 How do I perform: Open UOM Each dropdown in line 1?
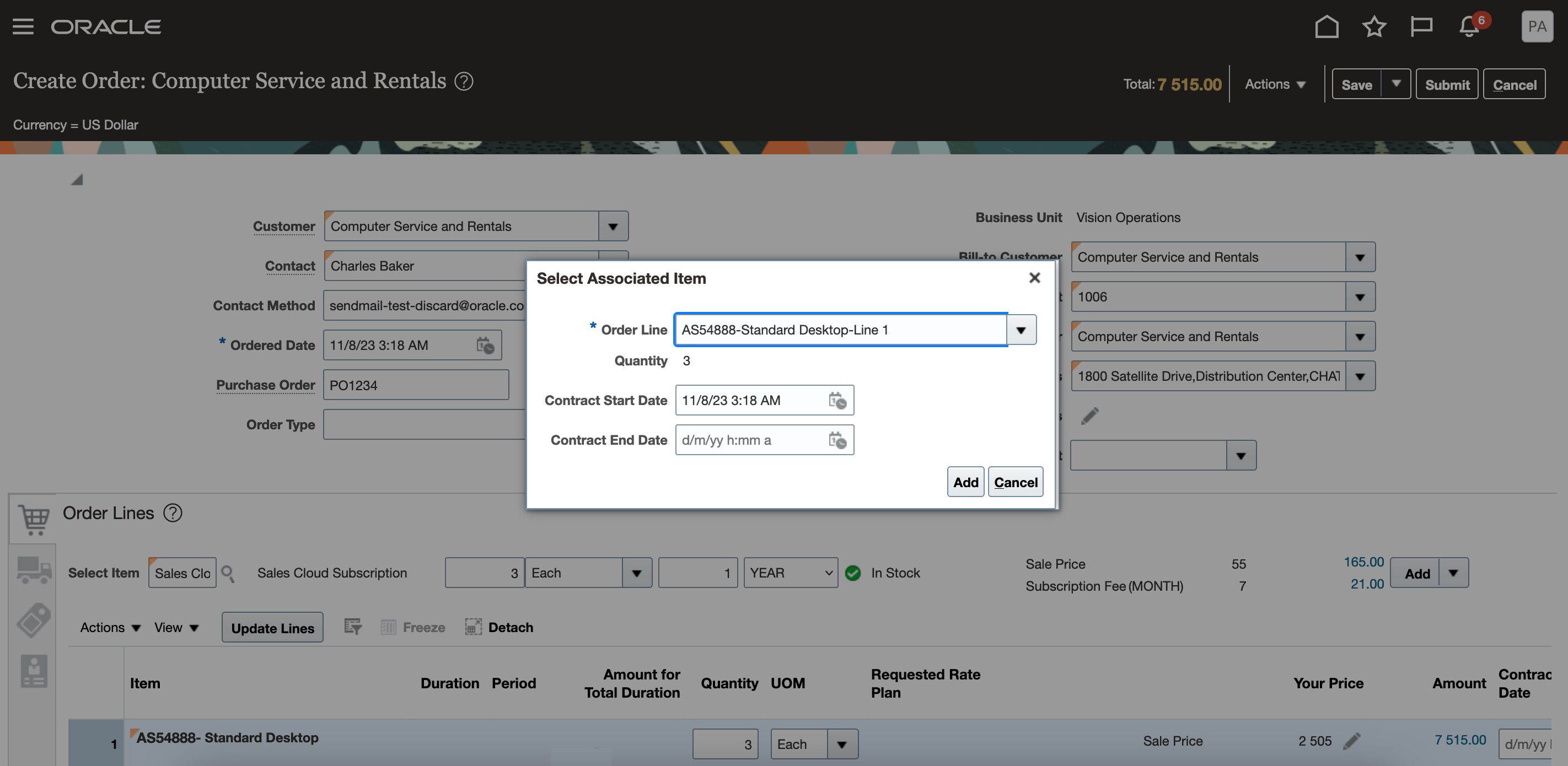842,744
